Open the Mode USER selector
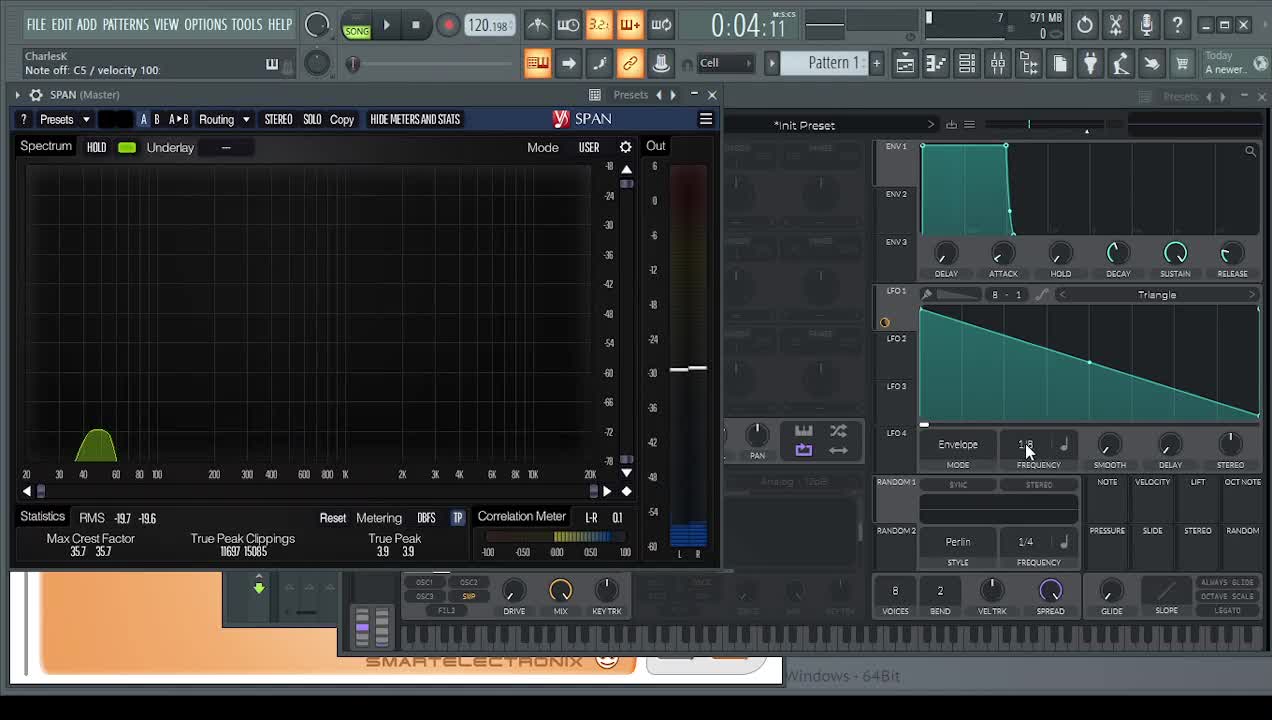Image resolution: width=1272 pixels, height=720 pixels. (x=589, y=147)
